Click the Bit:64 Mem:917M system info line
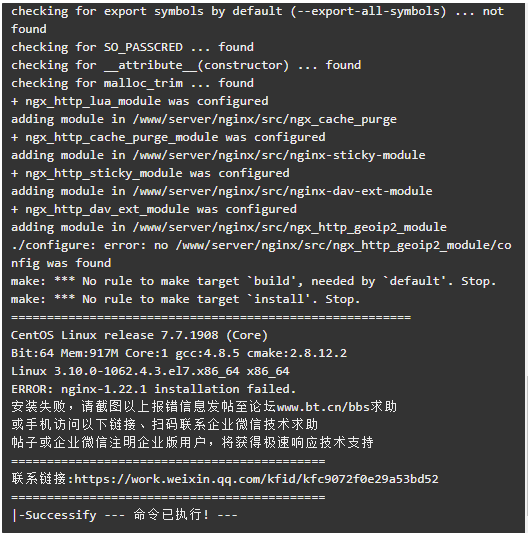Image resolution: width=528 pixels, height=536 pixels. point(179,353)
